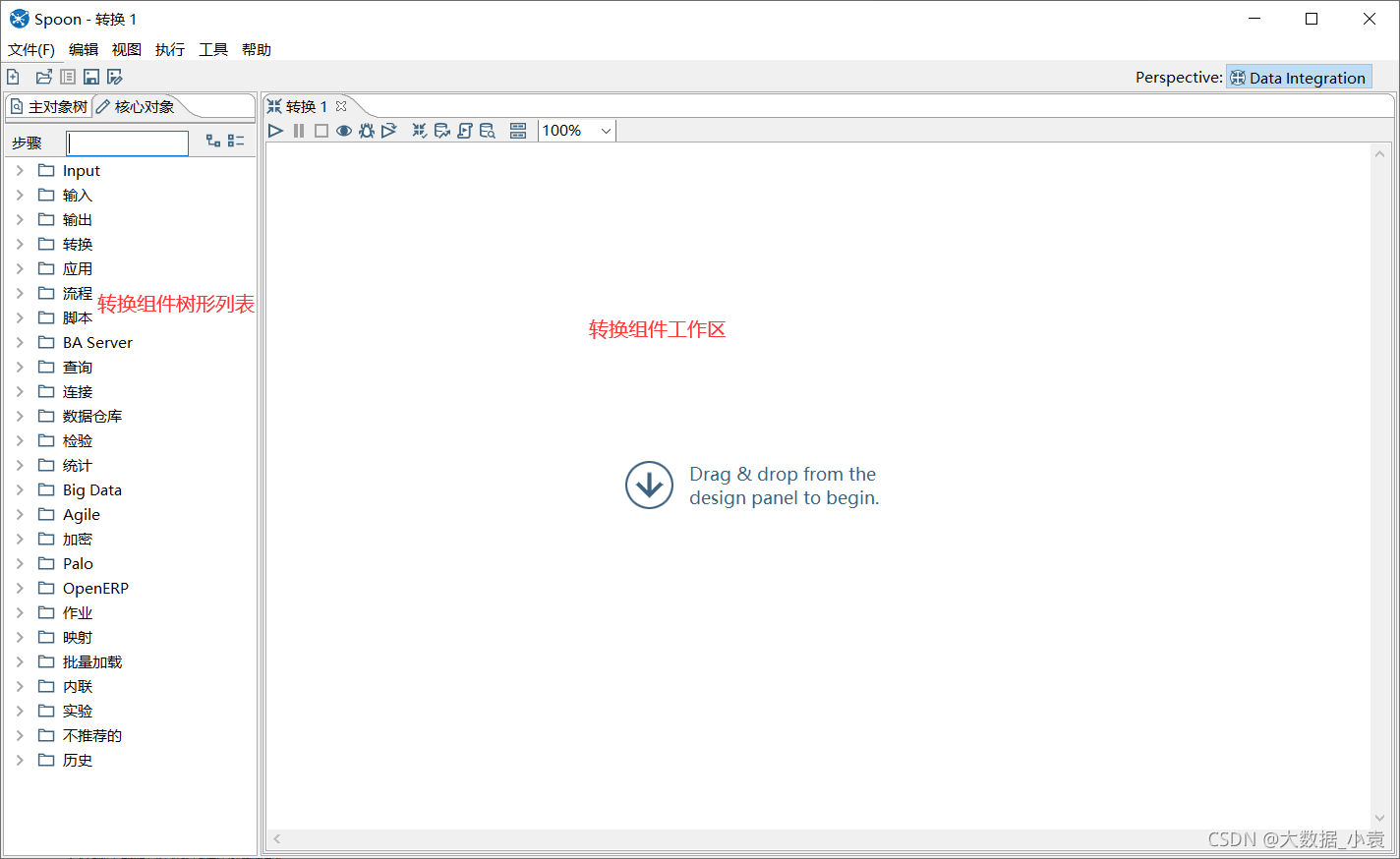Image resolution: width=1400 pixels, height=859 pixels.
Task: Expand the 应用 folder
Action: (20, 269)
